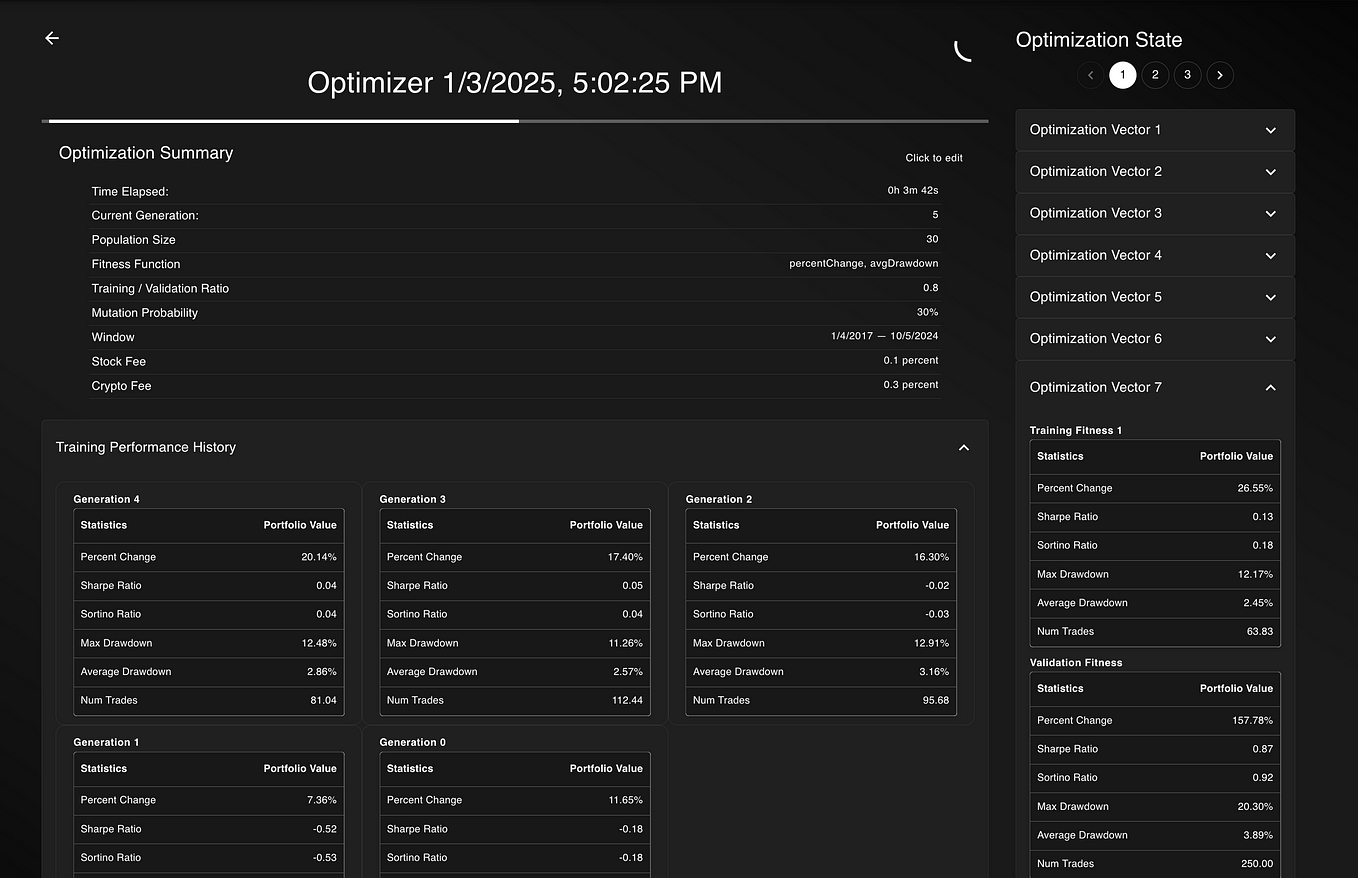The image size is (1358, 878).
Task: Click Validation Fitness Max Drawdown value 20.30%
Action: pyautogui.click(x=1255, y=806)
